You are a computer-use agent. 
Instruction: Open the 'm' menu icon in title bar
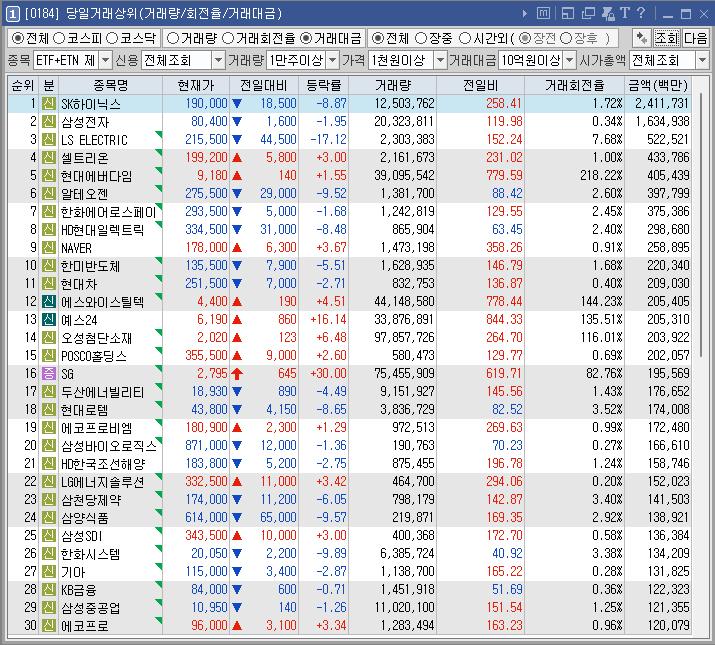pos(543,14)
